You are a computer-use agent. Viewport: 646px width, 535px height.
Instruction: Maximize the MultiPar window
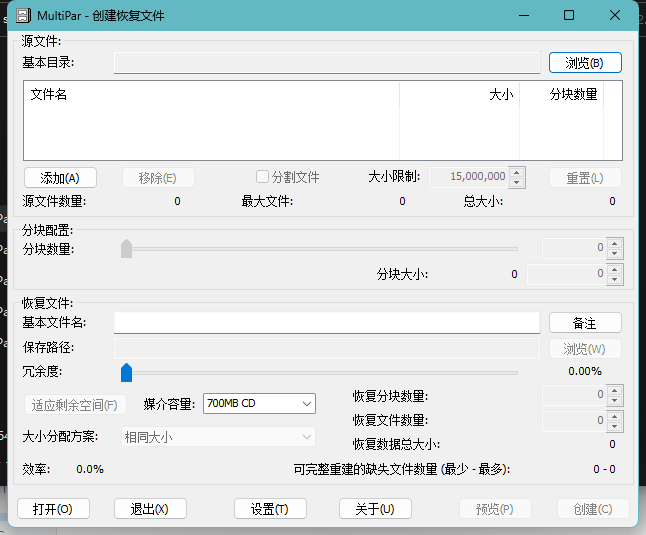click(569, 16)
